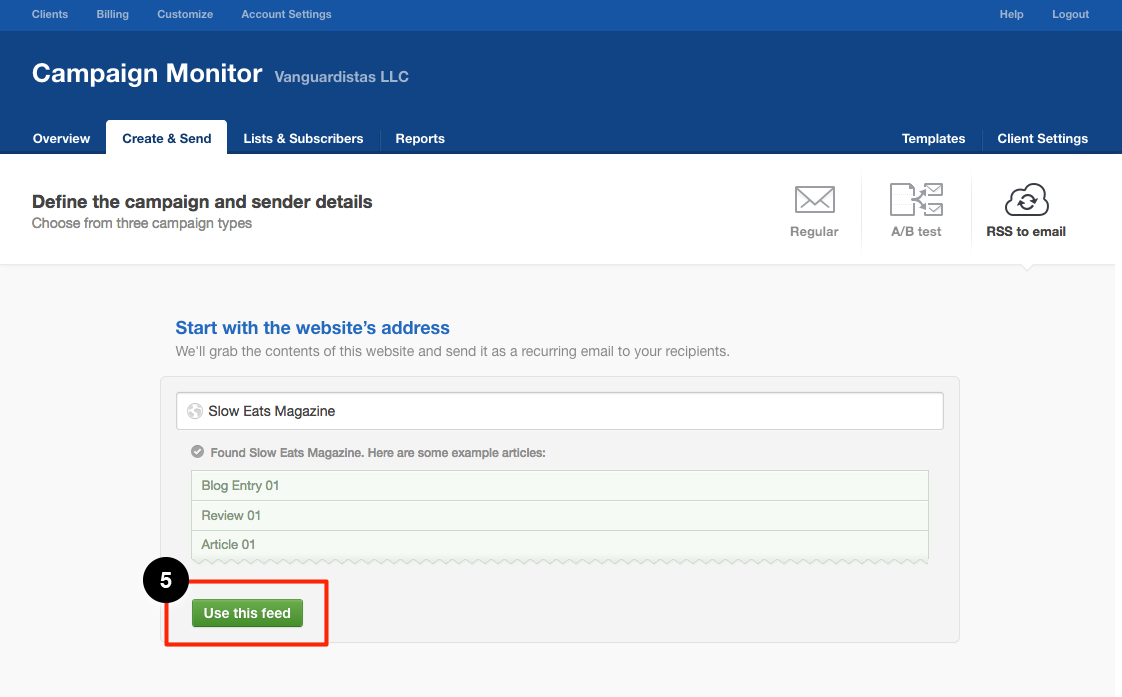This screenshot has width=1122, height=697.
Task: Open the Lists & Subscribers tab
Action: point(303,139)
